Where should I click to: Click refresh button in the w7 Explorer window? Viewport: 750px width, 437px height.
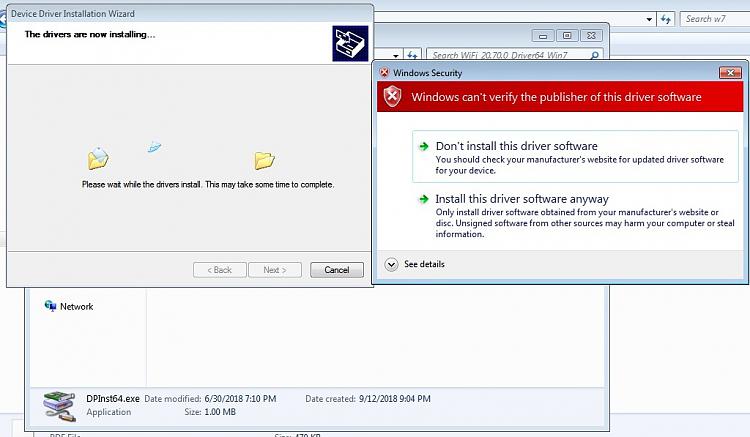tap(665, 19)
